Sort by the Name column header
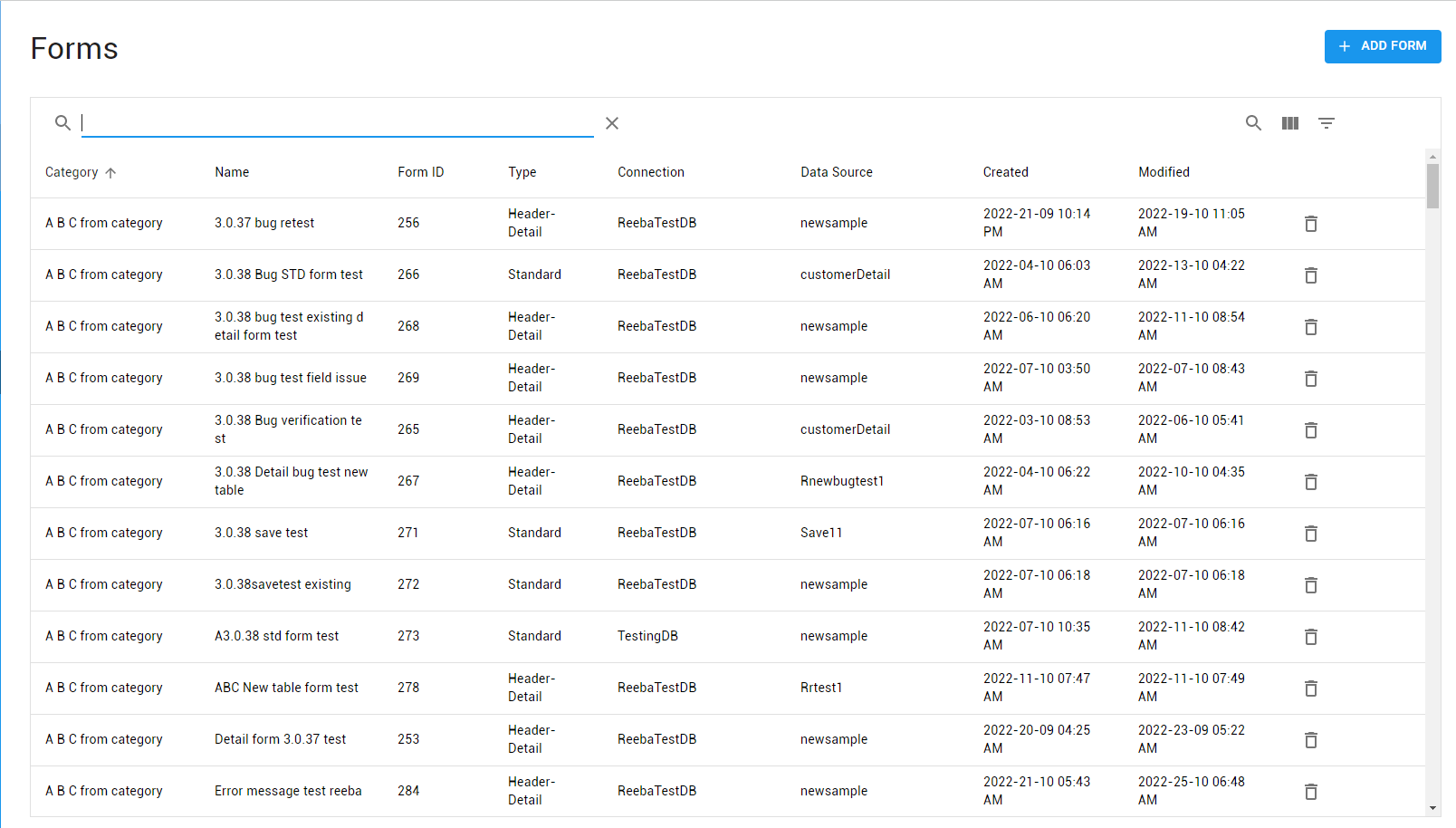1456x828 pixels. pyautogui.click(x=232, y=172)
